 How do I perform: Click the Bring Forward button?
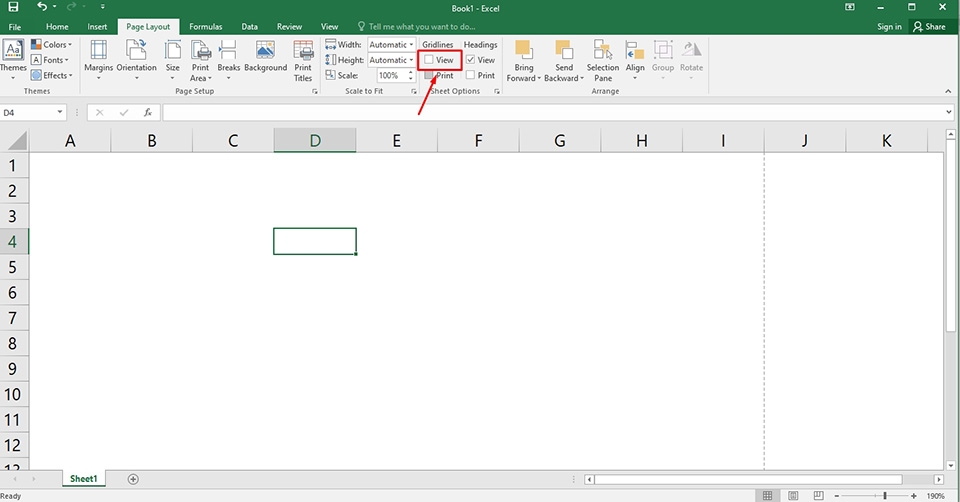(x=523, y=60)
